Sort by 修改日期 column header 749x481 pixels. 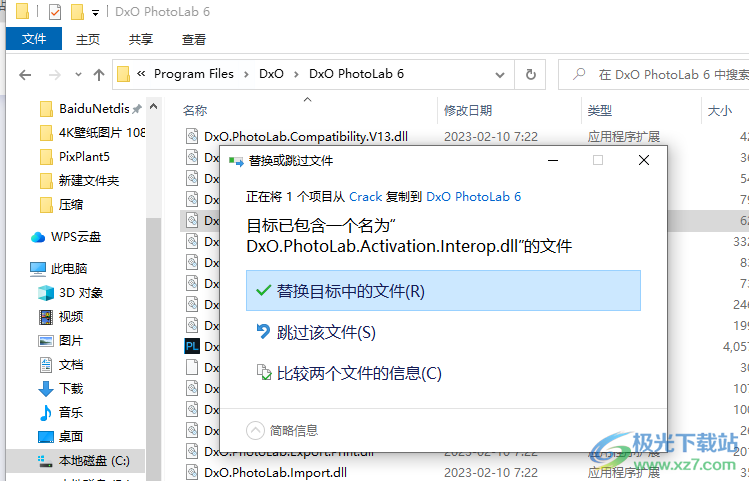tap(468, 111)
